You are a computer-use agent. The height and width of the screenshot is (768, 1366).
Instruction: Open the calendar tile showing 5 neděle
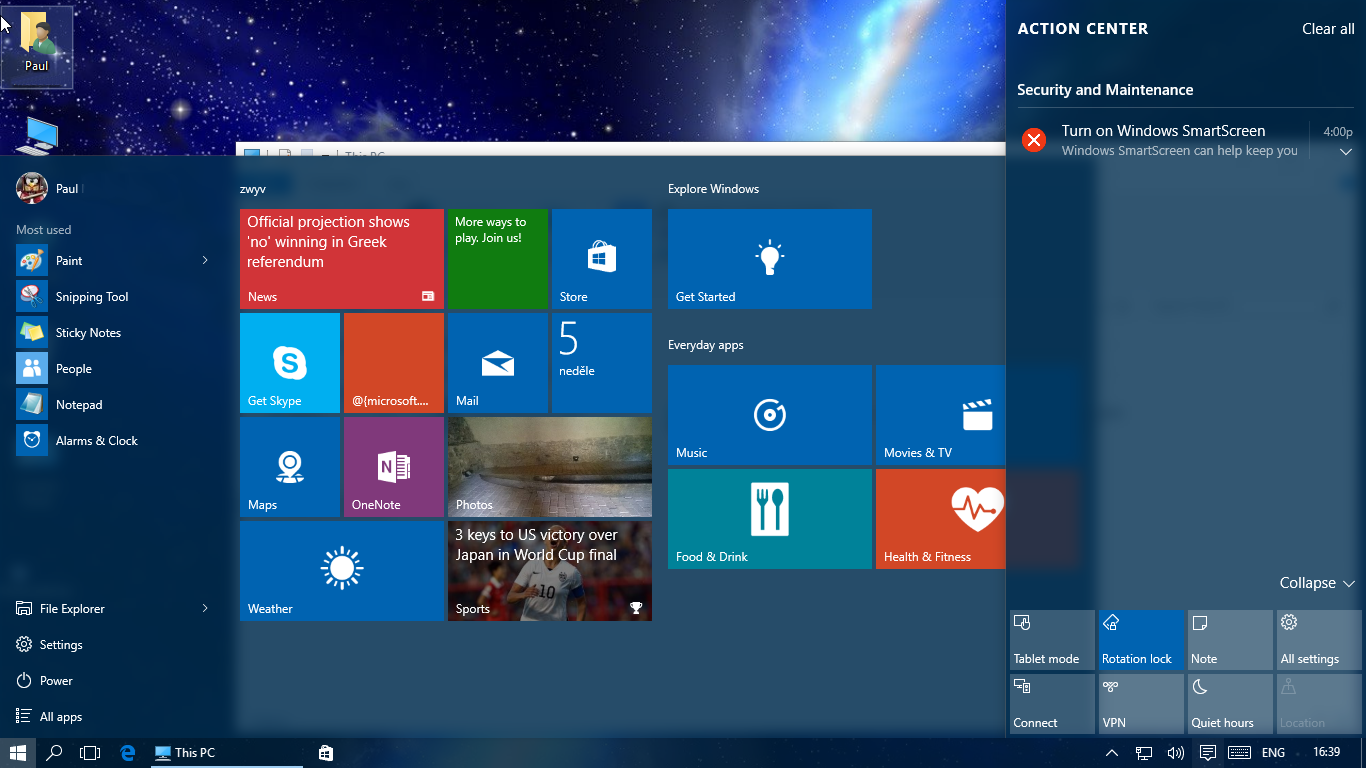pyautogui.click(x=602, y=363)
